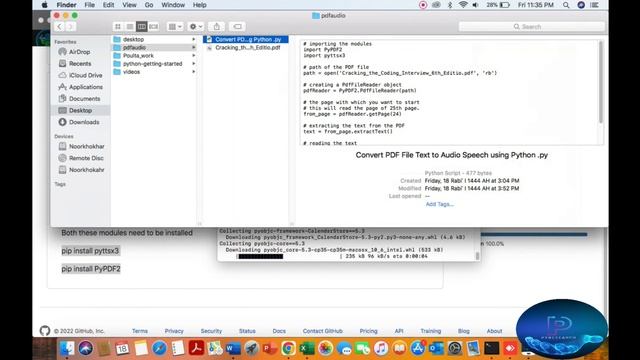Viewport: 640px width, 360px height.
Task: Click the Pricing footer link
Action: coord(369,331)
